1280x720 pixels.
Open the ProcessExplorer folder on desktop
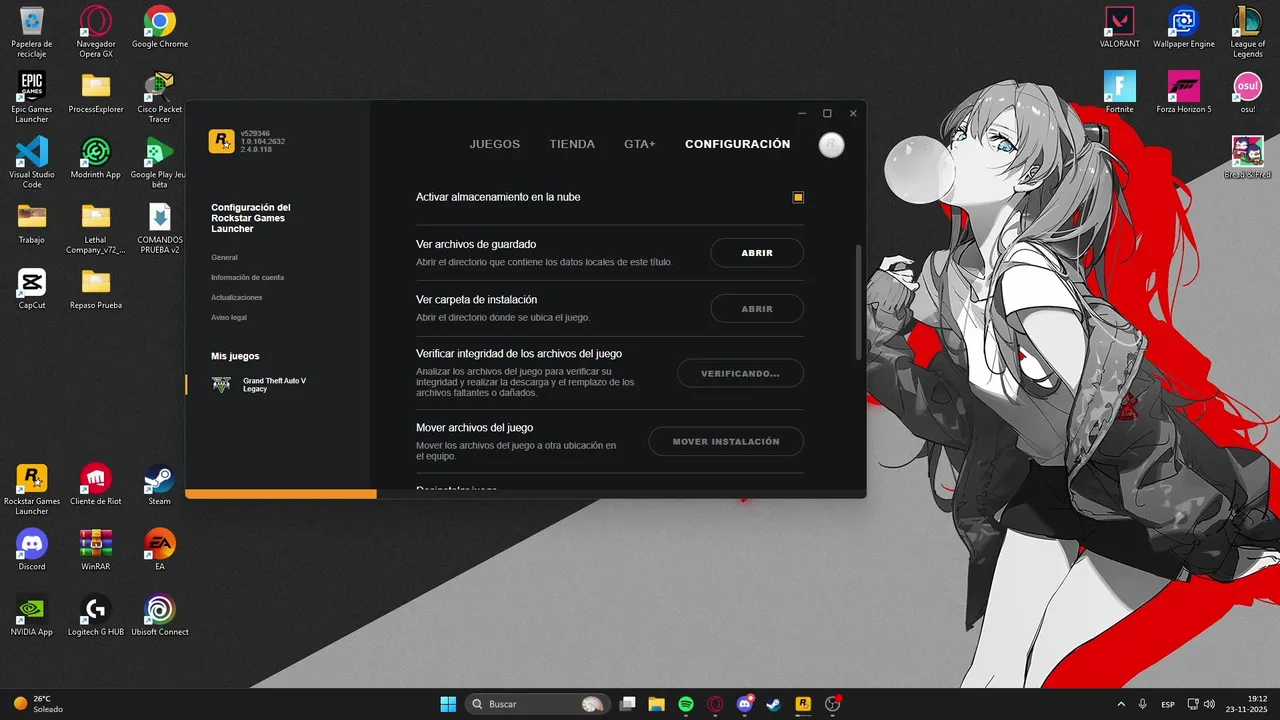(x=96, y=92)
